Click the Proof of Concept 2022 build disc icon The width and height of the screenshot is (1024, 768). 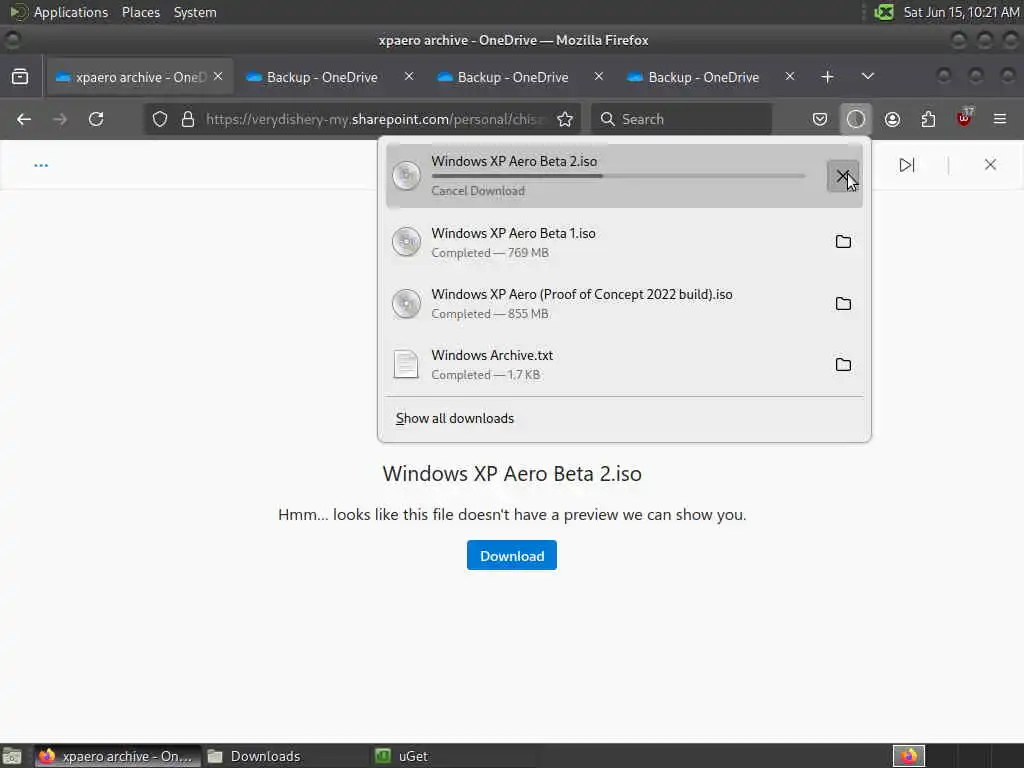[406, 304]
